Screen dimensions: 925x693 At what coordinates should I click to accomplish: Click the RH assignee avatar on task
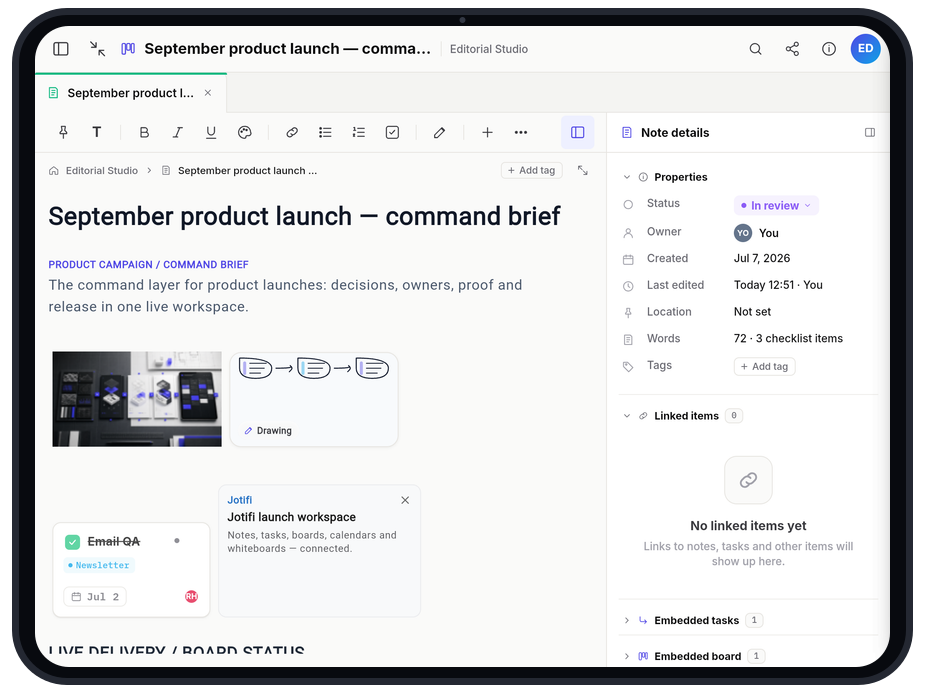[x=191, y=597]
